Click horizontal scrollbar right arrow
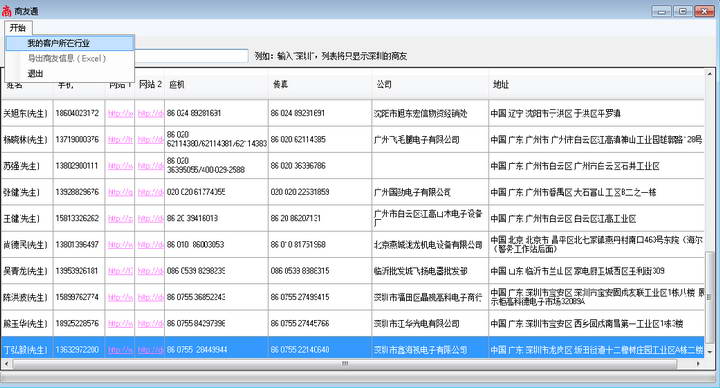The height and width of the screenshot is (388, 720). [x=698, y=364]
